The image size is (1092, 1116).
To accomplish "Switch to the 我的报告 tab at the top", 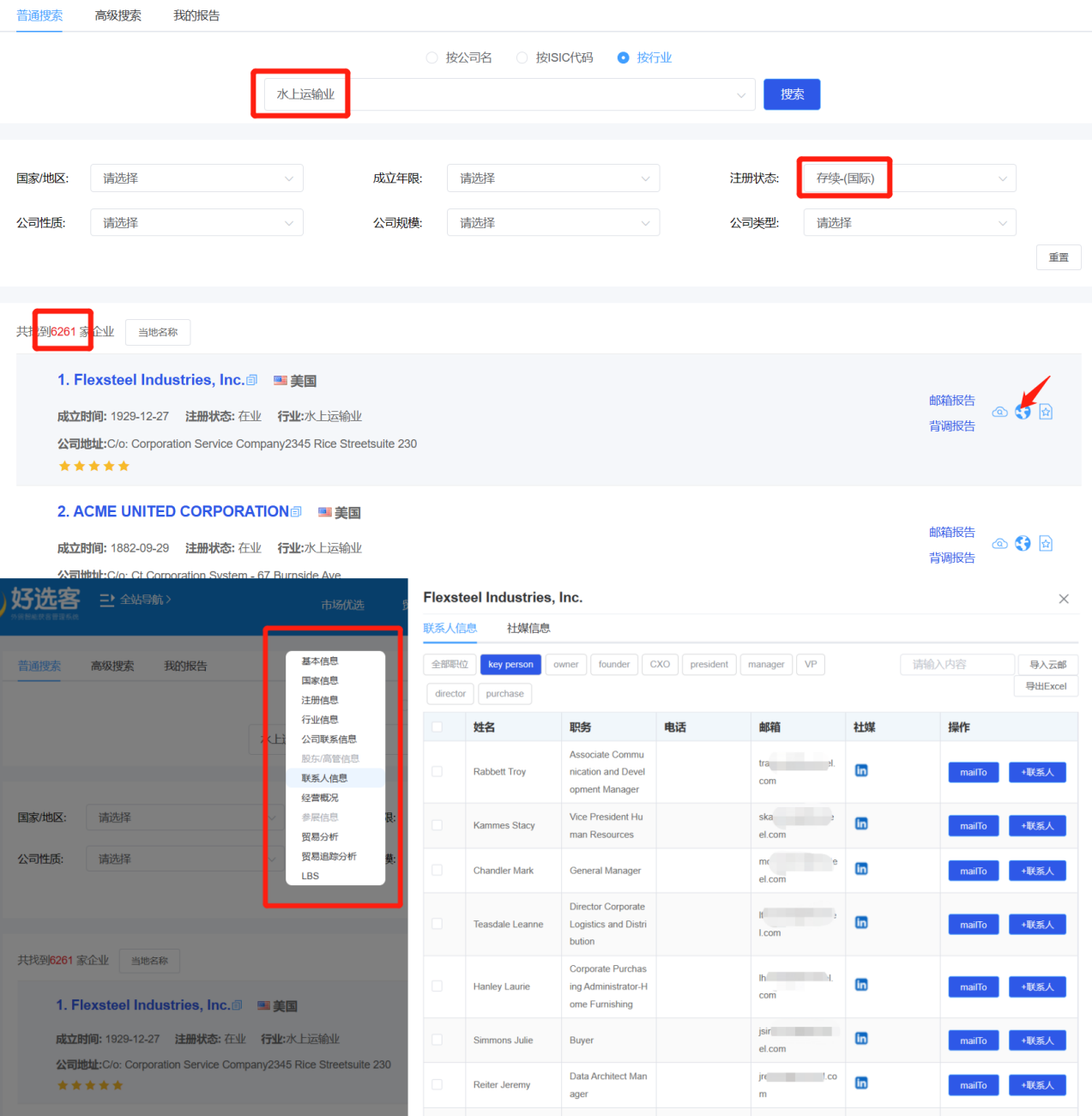I will 196,15.
